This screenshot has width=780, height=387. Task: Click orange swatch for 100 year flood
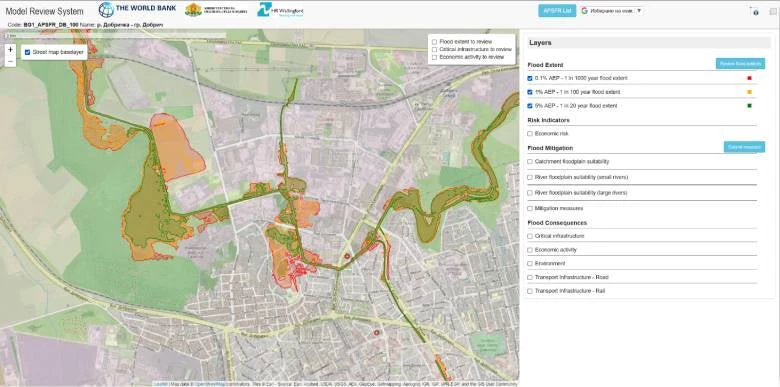pyautogui.click(x=750, y=92)
